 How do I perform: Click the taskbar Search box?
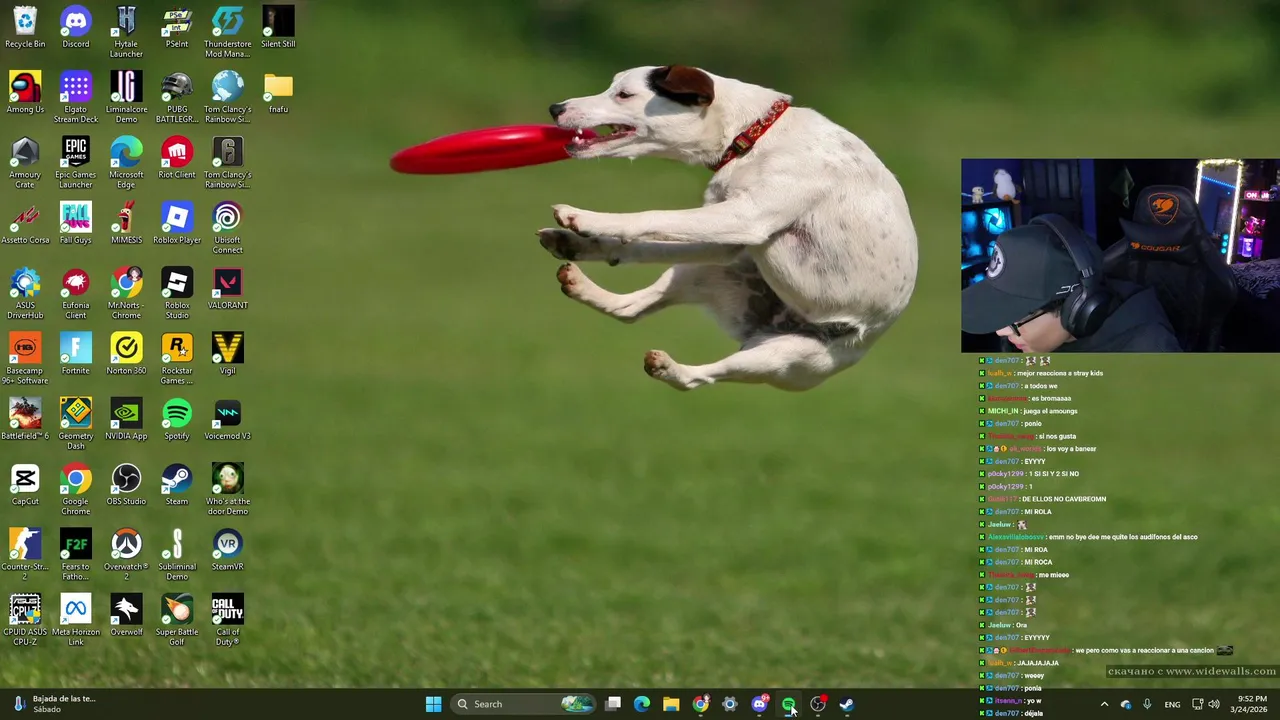click(524, 704)
